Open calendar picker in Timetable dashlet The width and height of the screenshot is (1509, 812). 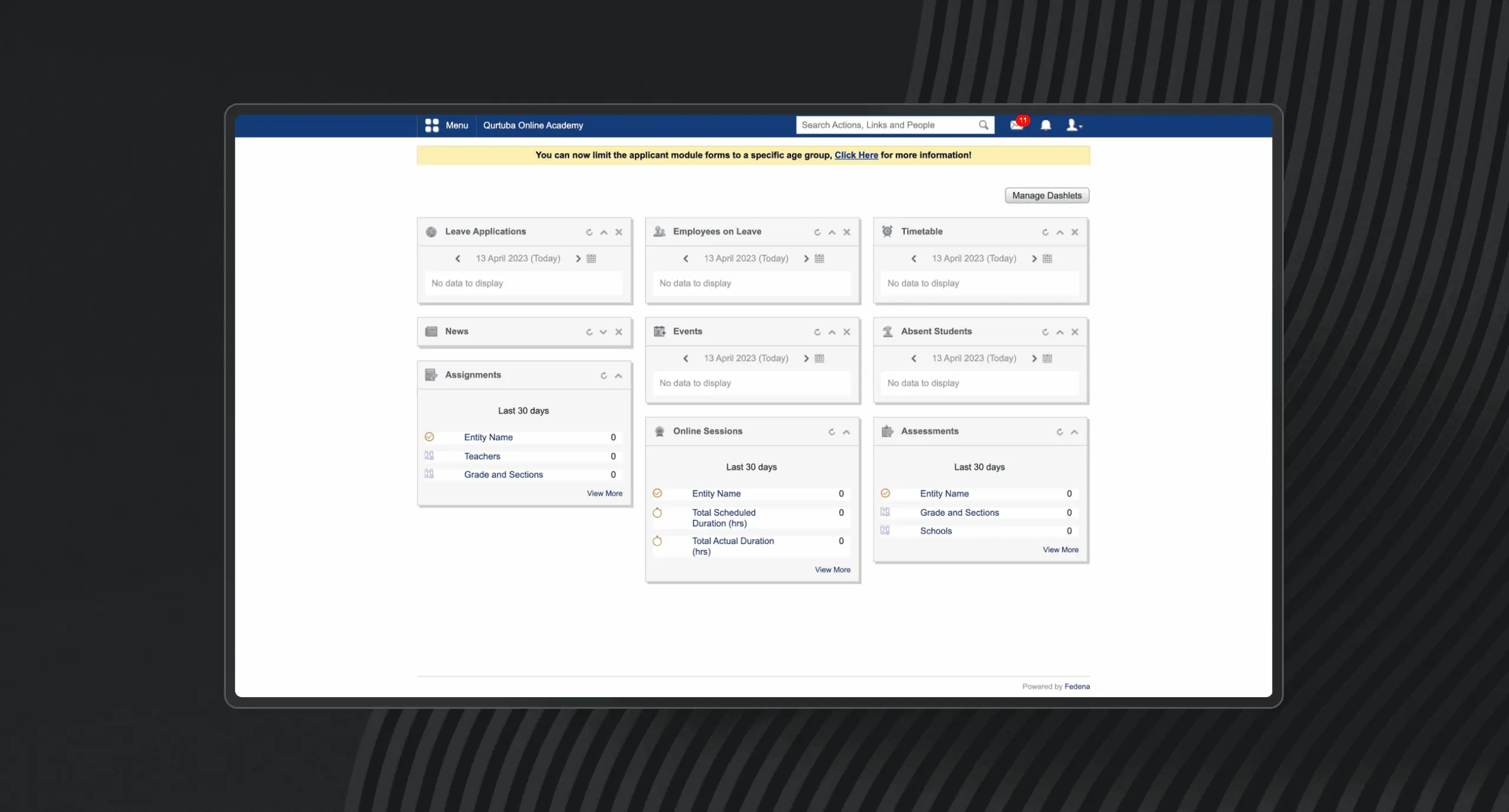(1047, 259)
